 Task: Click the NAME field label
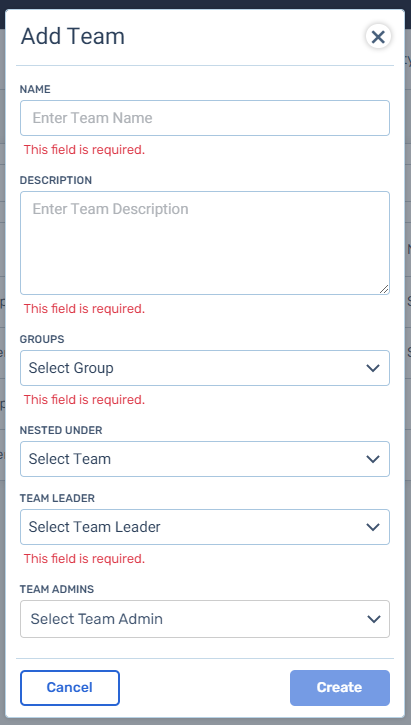click(x=35, y=89)
